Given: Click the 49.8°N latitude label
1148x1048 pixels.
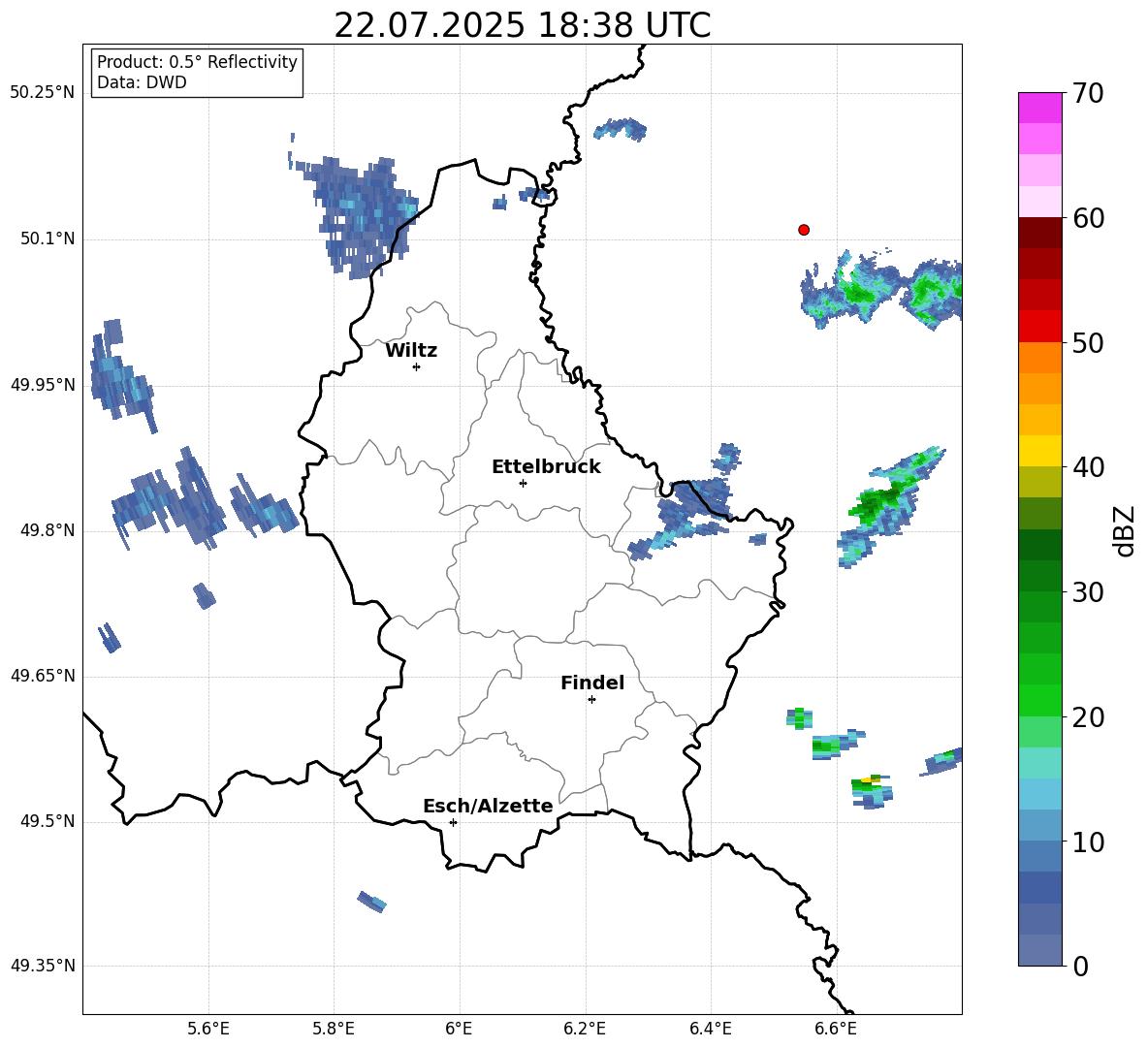Looking at the screenshot, I should (48, 530).
